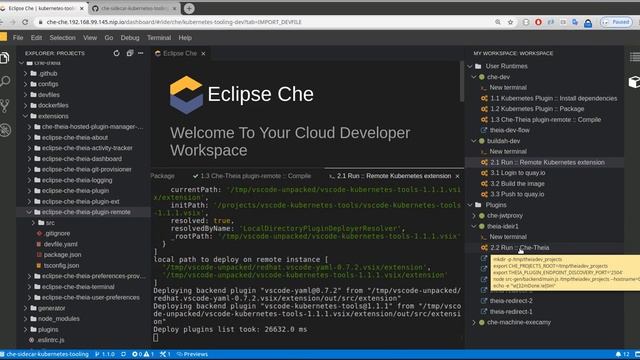Open the Source Control icon in activity bar

tap(5, 106)
